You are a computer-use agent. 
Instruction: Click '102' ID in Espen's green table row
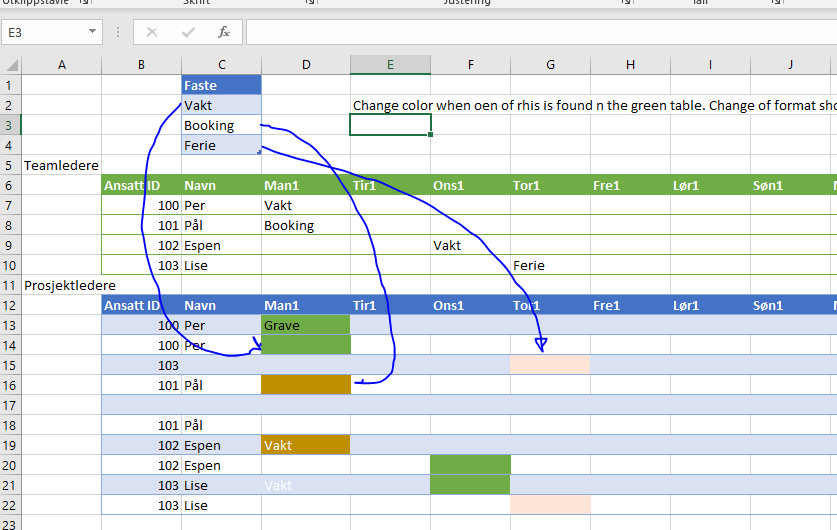(x=141, y=246)
